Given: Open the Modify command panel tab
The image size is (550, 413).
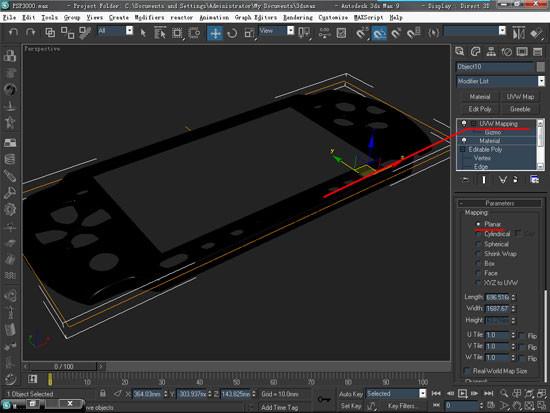Looking at the screenshot, I should (475, 52).
